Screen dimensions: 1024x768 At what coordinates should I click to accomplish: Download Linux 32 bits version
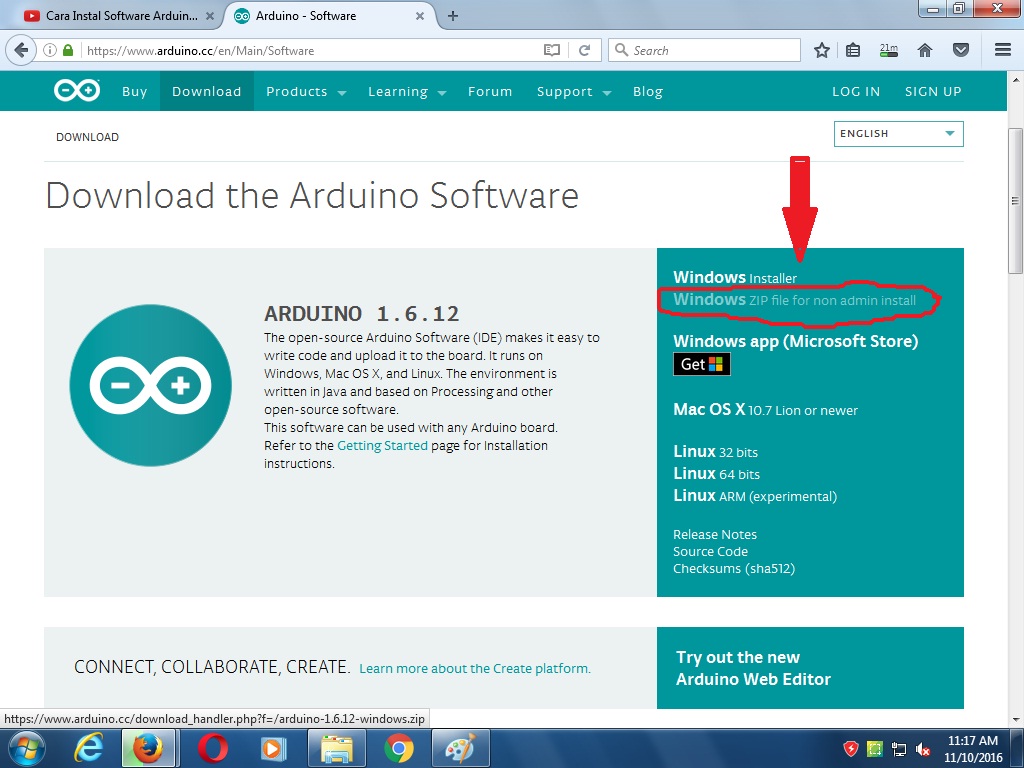(715, 451)
